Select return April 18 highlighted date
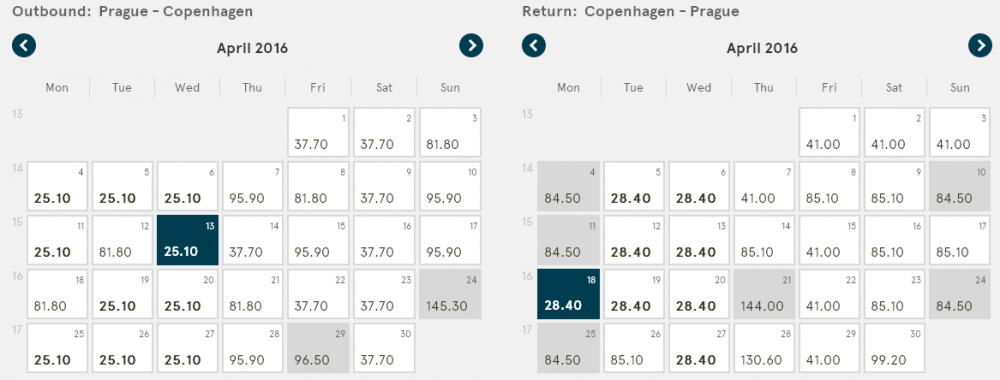This screenshot has height=380, width=1000. click(568, 294)
